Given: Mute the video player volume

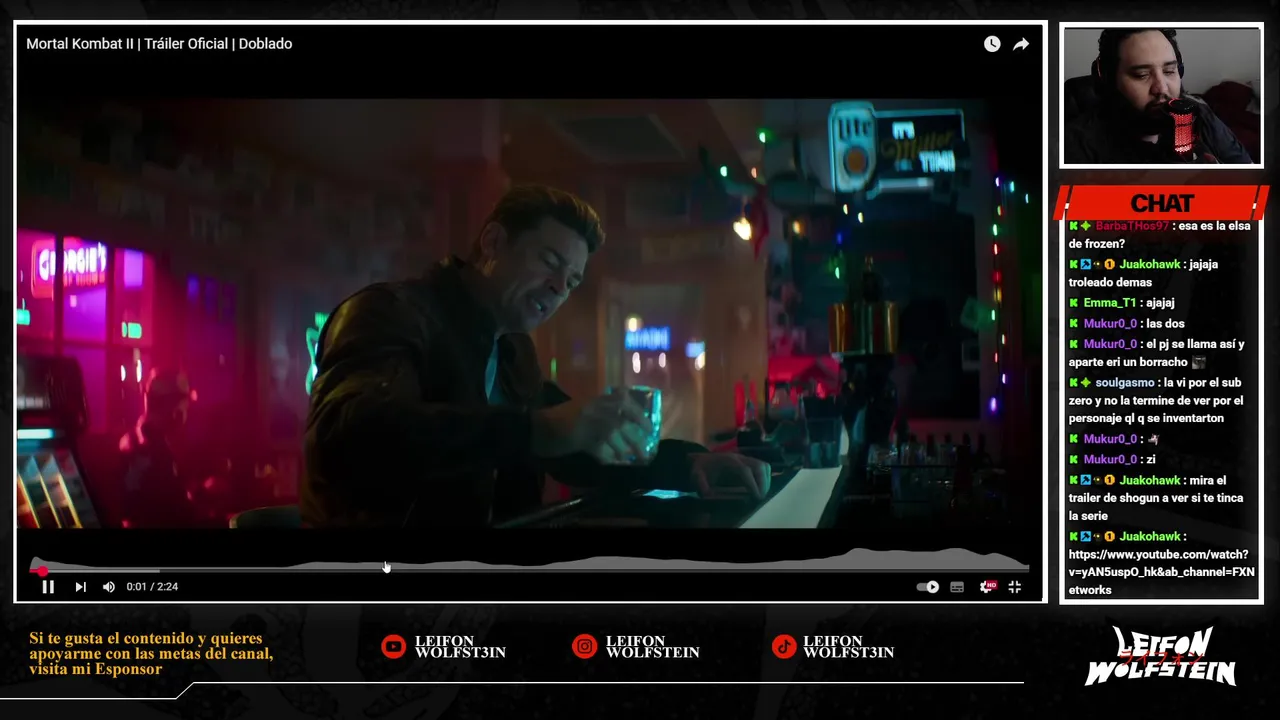Looking at the screenshot, I should pos(108,587).
